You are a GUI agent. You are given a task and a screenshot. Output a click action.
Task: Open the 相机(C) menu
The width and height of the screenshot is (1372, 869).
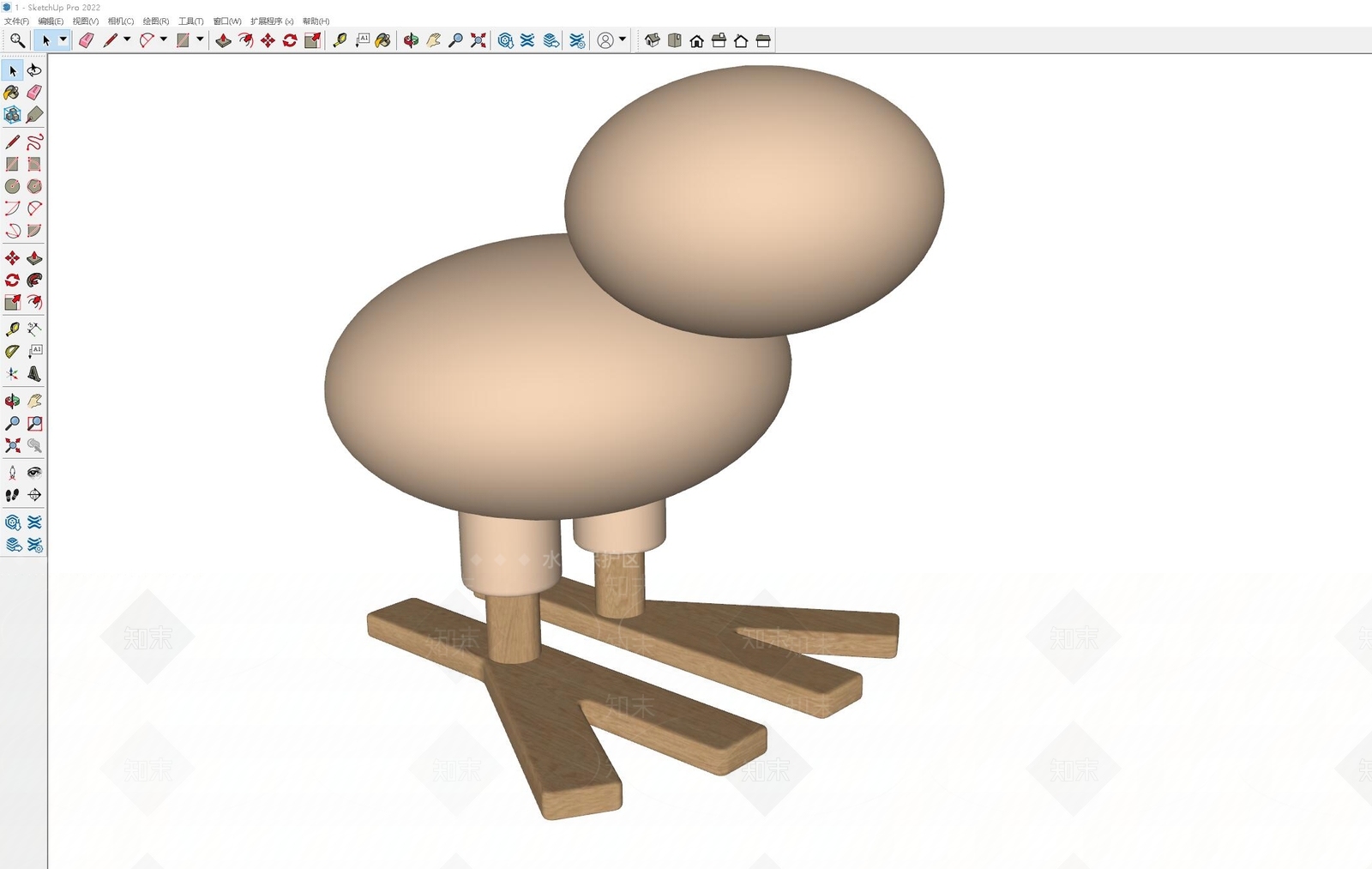click(x=121, y=21)
